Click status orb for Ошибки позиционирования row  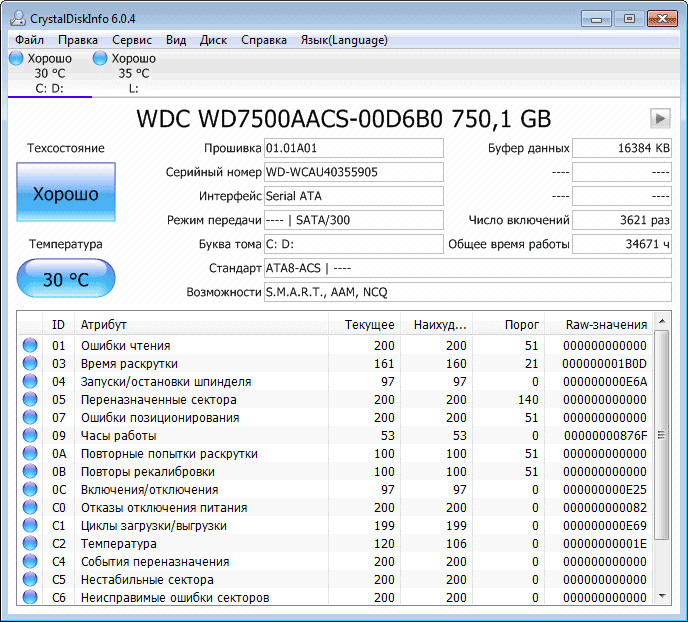coord(30,417)
